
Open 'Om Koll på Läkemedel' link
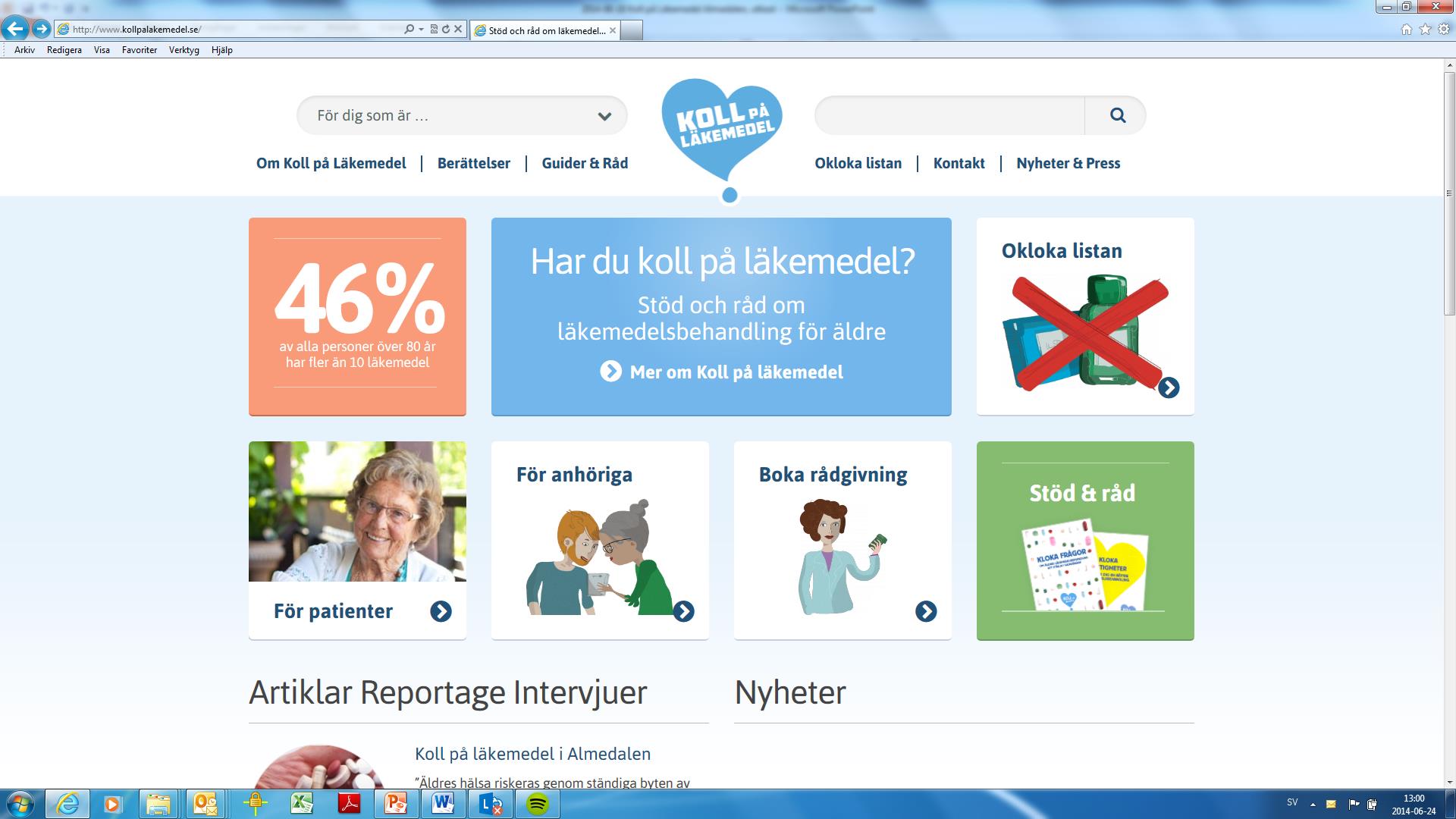[331, 163]
